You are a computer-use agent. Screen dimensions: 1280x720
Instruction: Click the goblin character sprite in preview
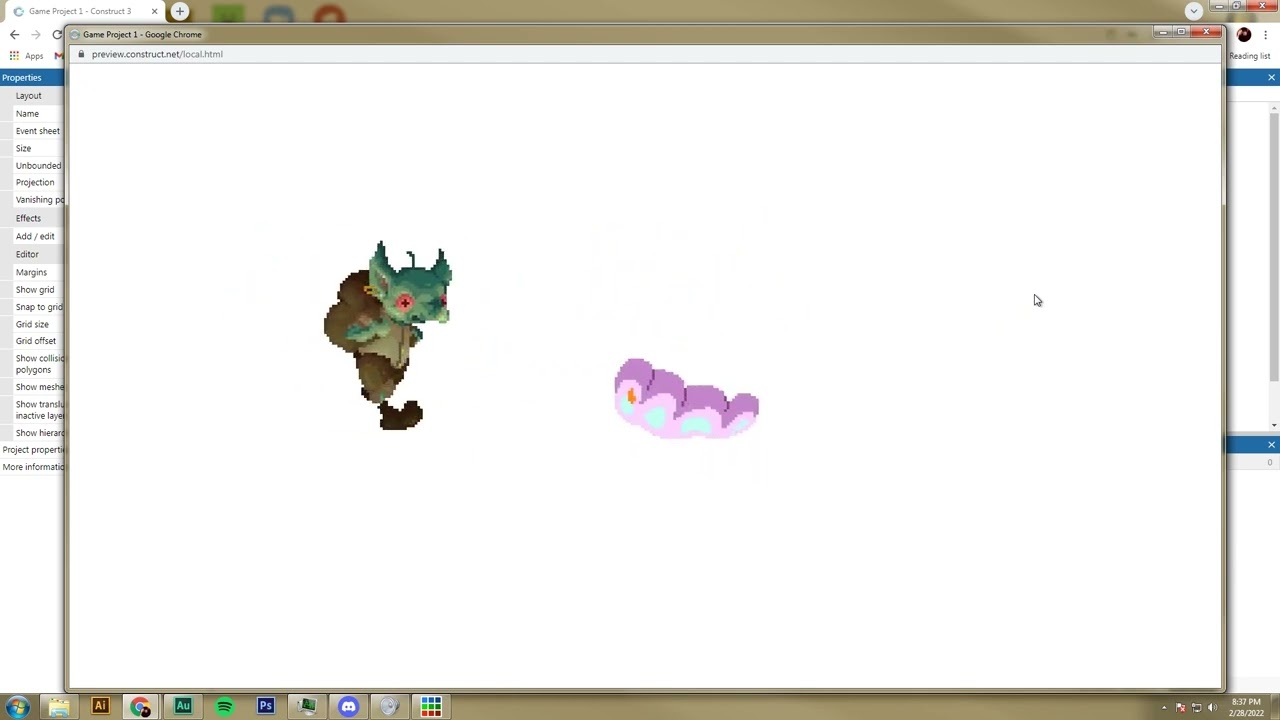click(x=389, y=334)
